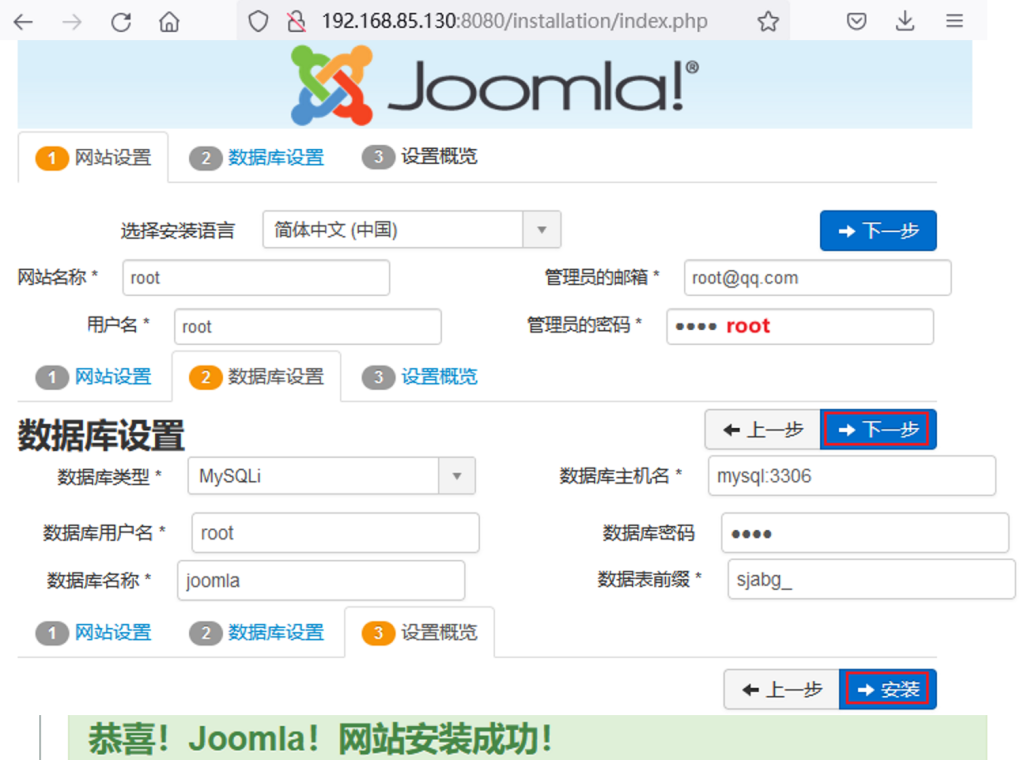This screenshot has height=760, width=1024.
Task: Focus the 数据表前缀 field
Action: pyautogui.click(x=871, y=579)
